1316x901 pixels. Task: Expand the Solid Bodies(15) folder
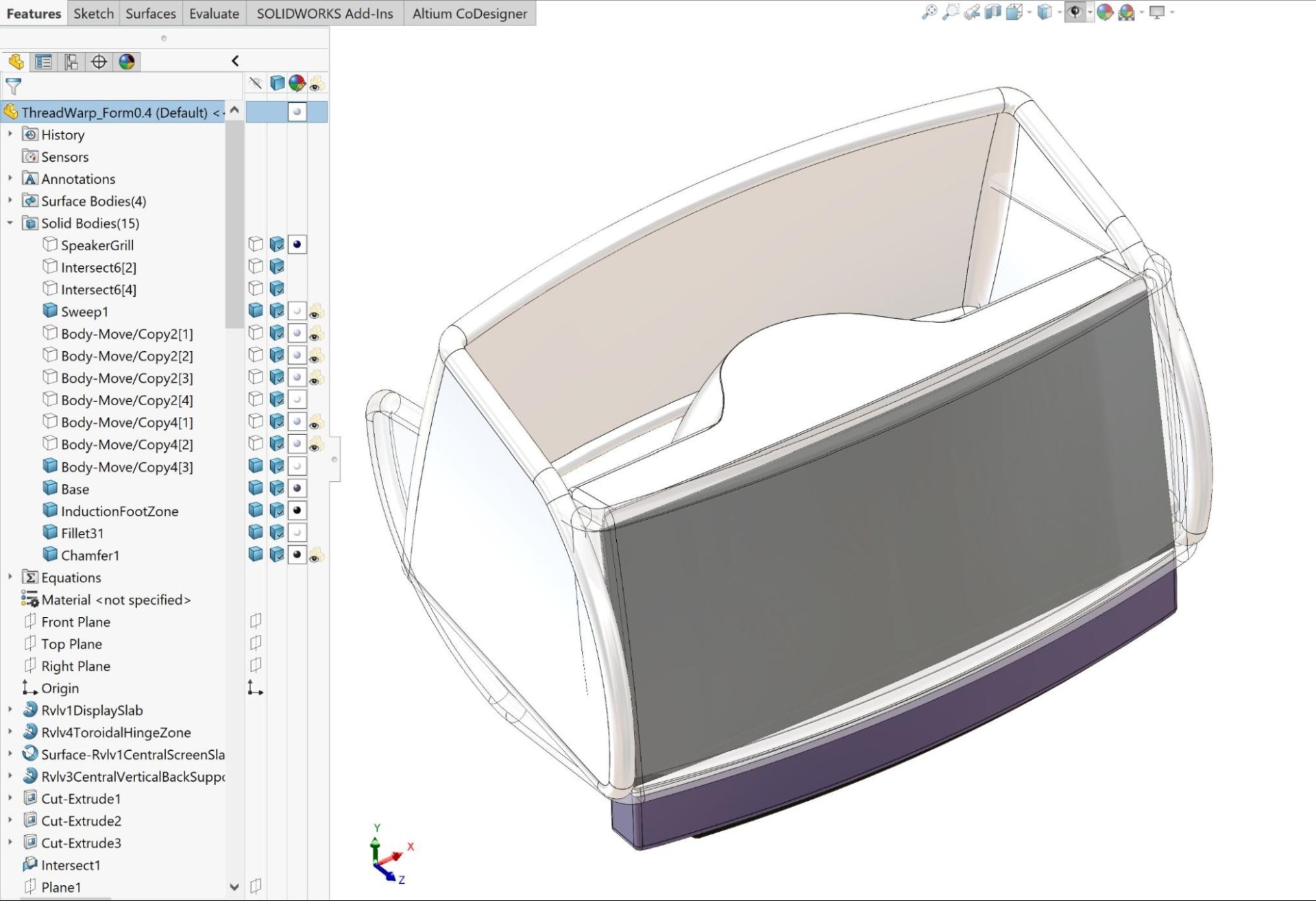[10, 223]
